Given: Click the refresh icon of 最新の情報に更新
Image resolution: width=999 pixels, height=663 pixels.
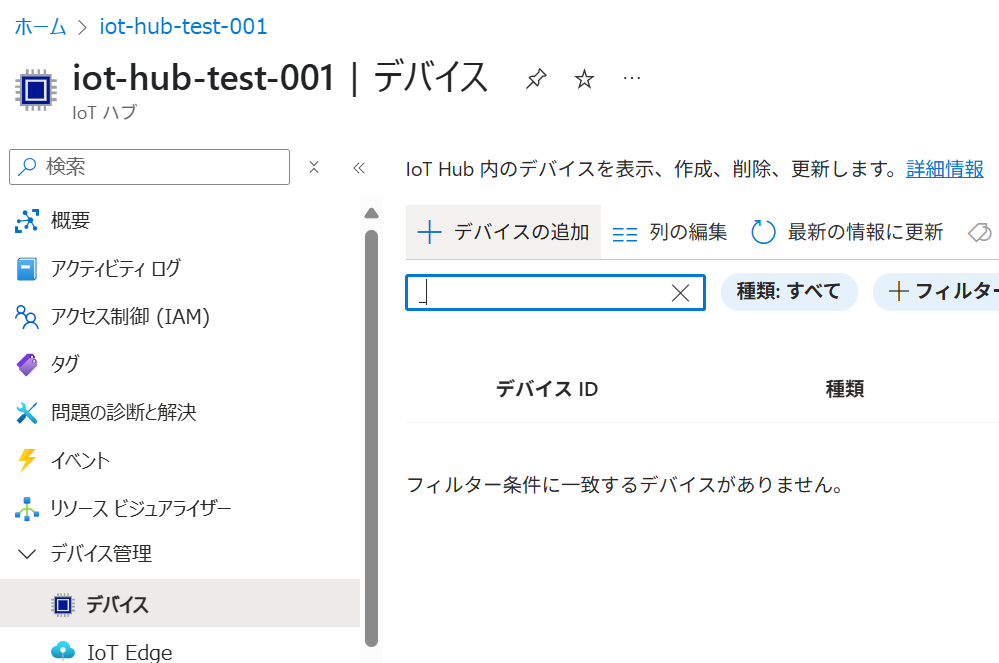Looking at the screenshot, I should [x=763, y=232].
